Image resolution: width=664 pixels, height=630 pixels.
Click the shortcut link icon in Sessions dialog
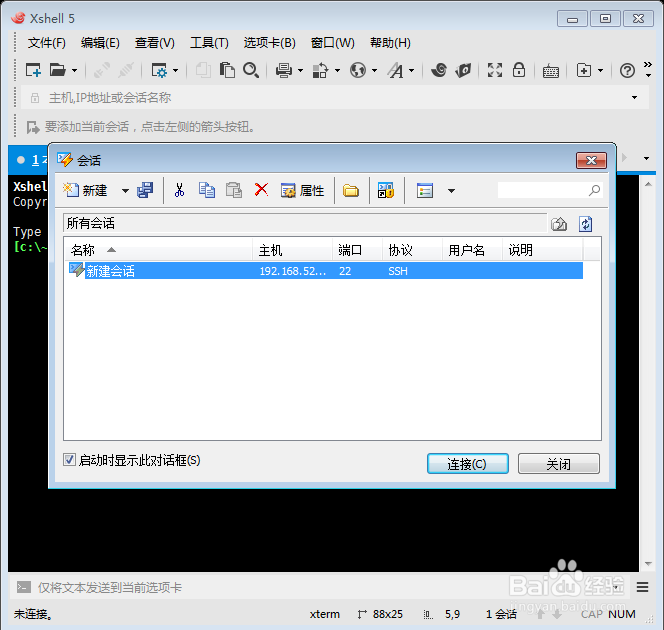[386, 191]
